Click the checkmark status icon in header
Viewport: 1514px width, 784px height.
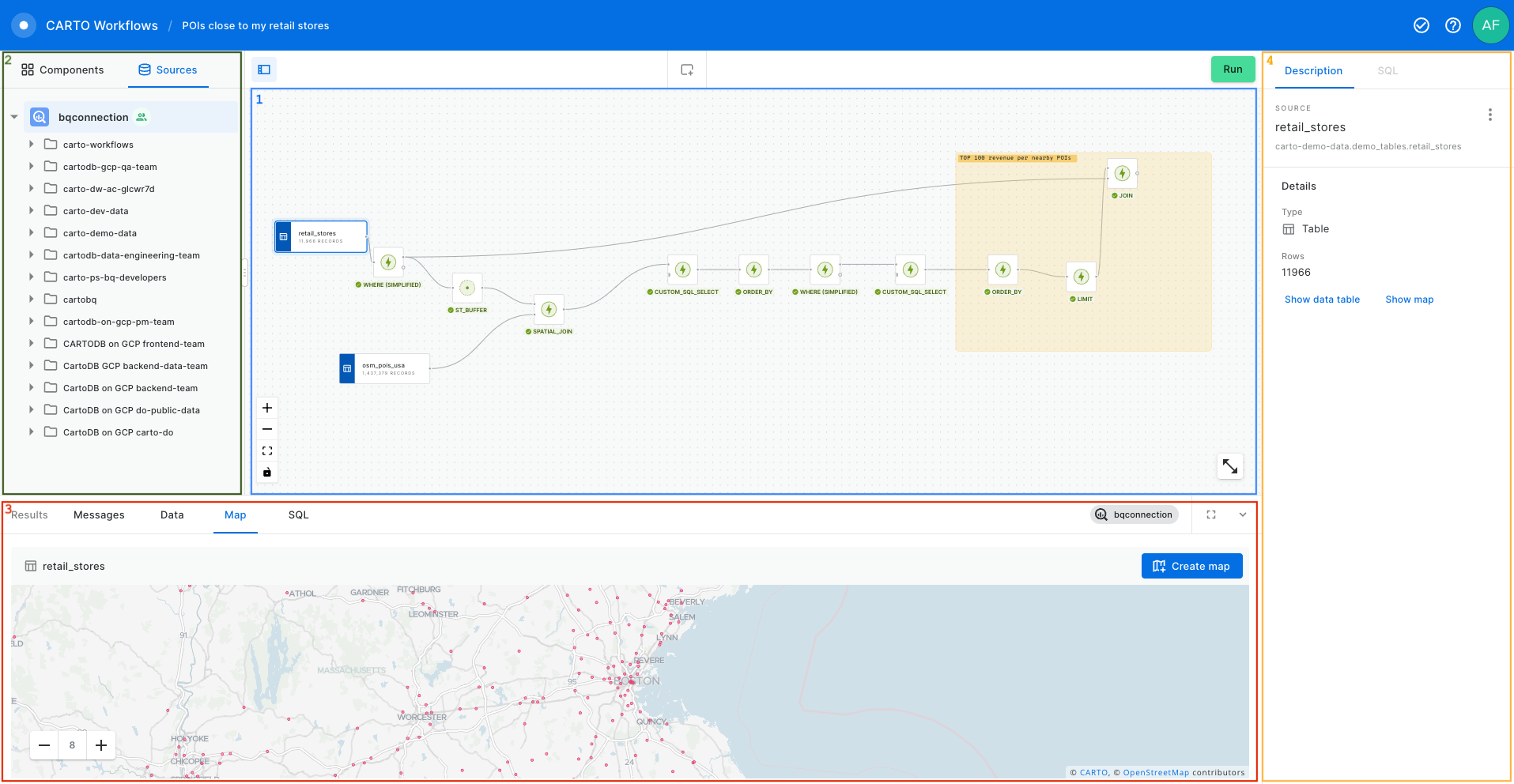1421,25
